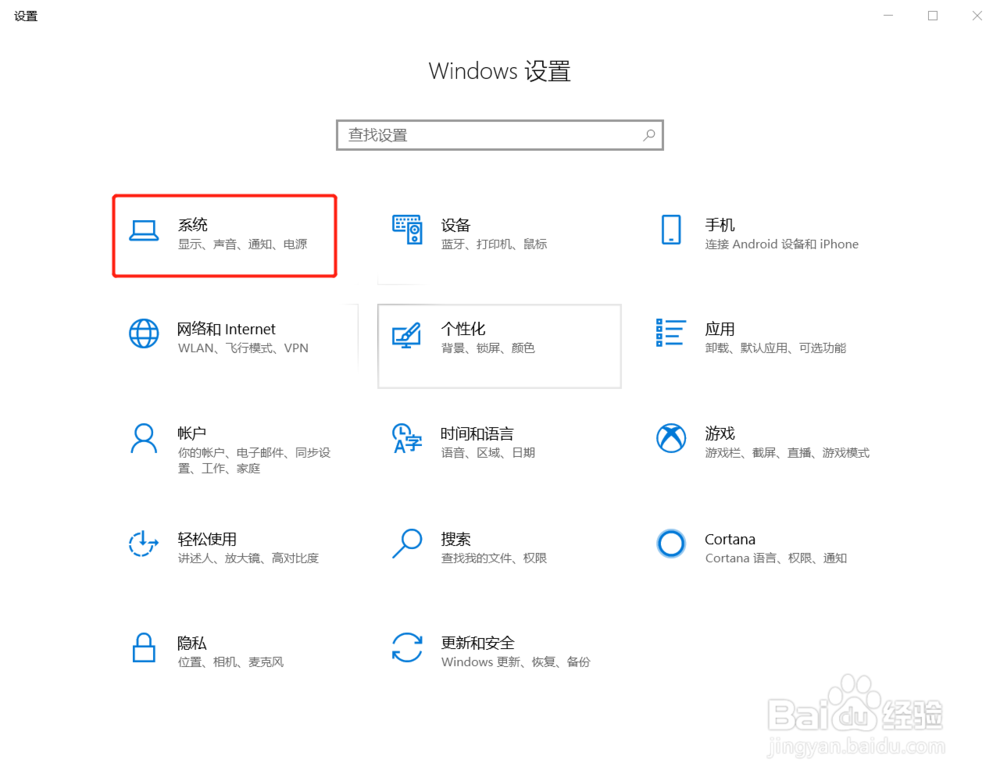
Task: Click the text 讲述人、放大镜、高对比度
Action: coord(248,558)
